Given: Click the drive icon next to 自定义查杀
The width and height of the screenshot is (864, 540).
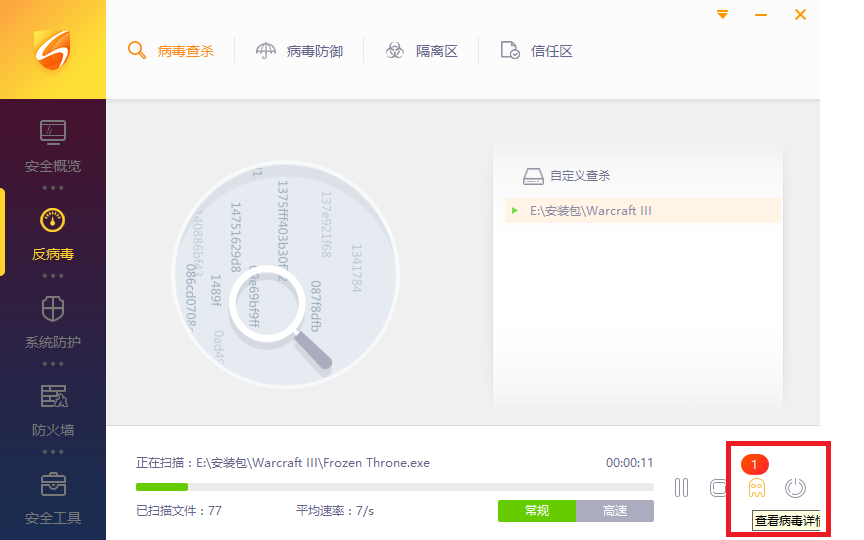Looking at the screenshot, I should click(x=533, y=176).
